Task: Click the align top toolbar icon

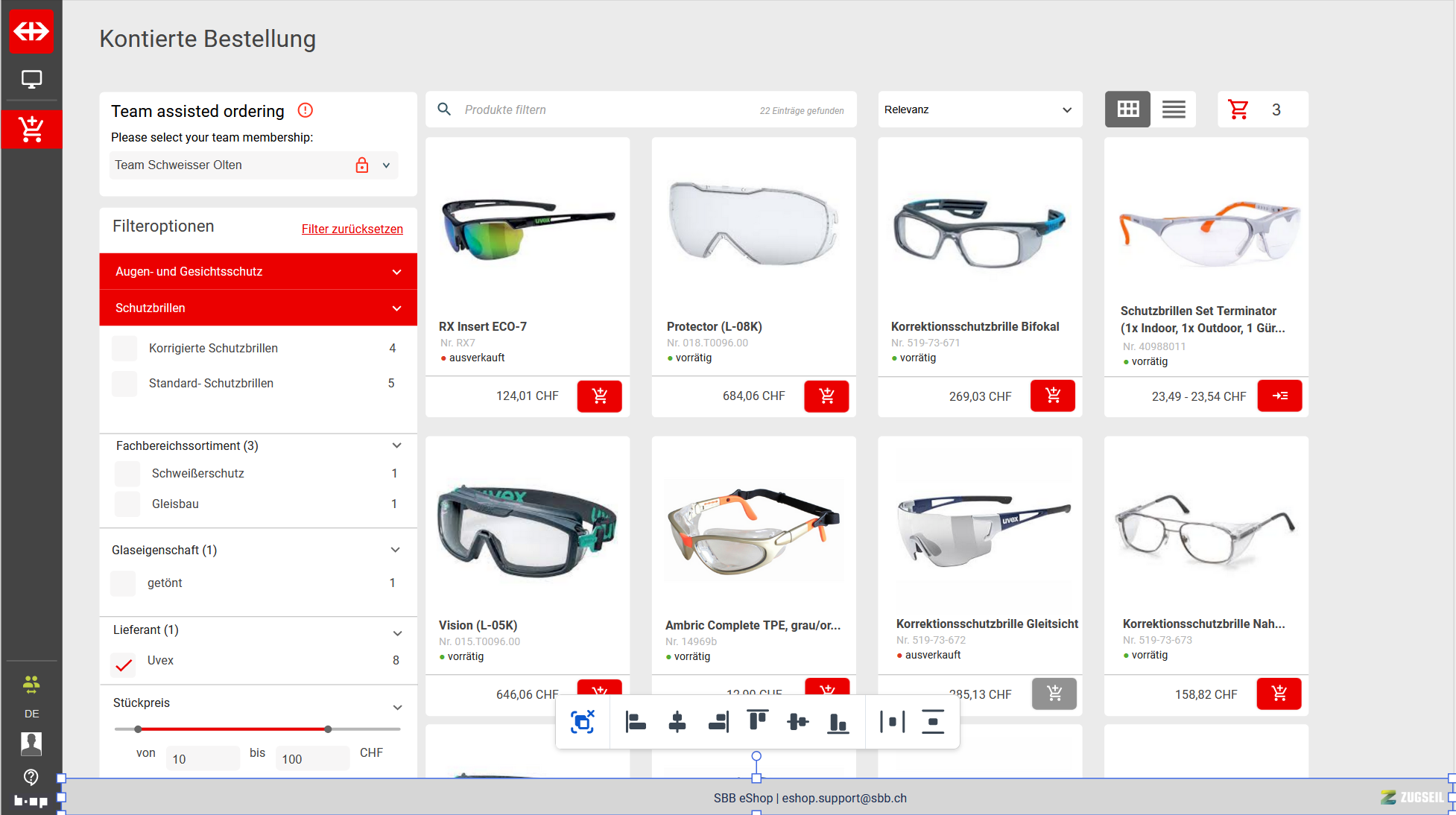Action: (757, 721)
